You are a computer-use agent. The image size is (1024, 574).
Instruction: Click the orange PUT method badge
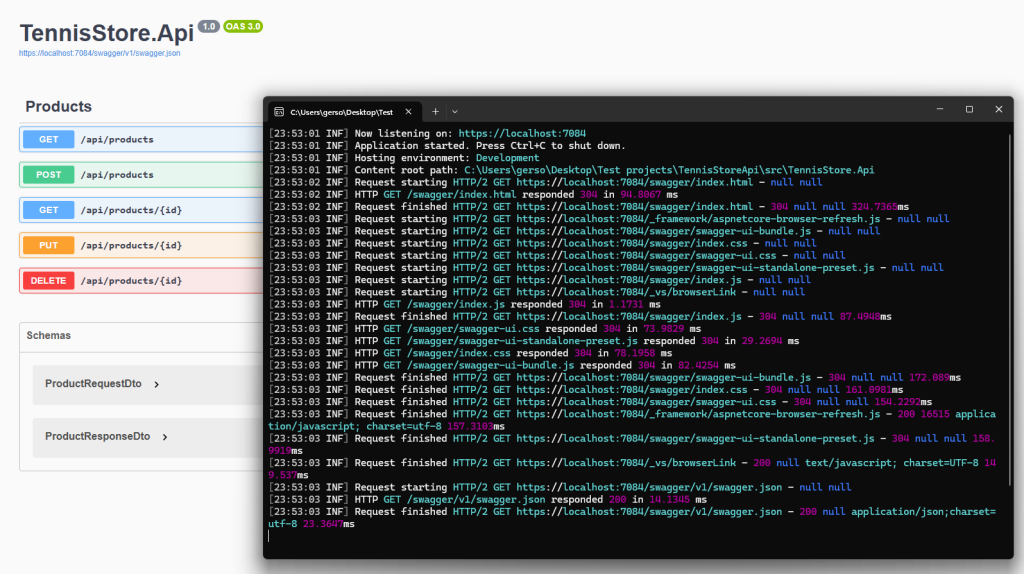(x=48, y=246)
